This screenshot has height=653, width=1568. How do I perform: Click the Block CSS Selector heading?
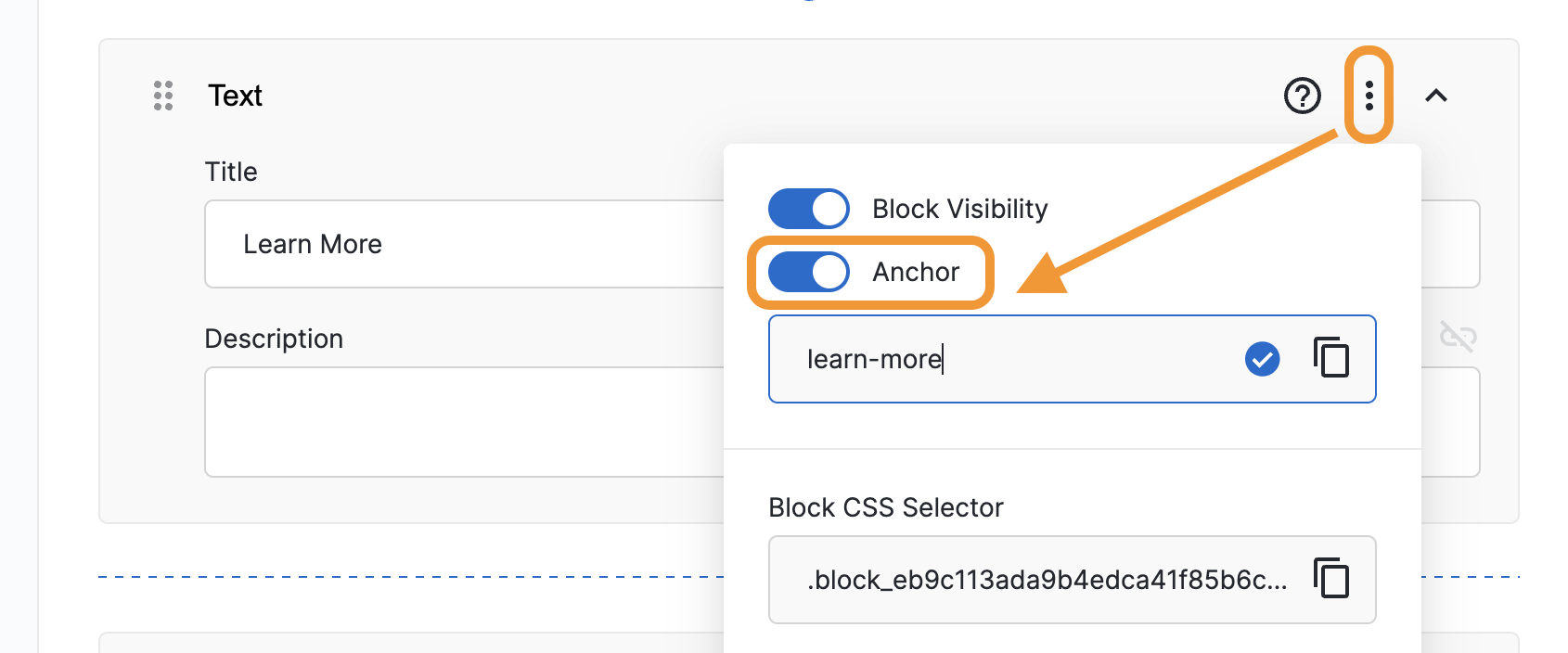885,507
